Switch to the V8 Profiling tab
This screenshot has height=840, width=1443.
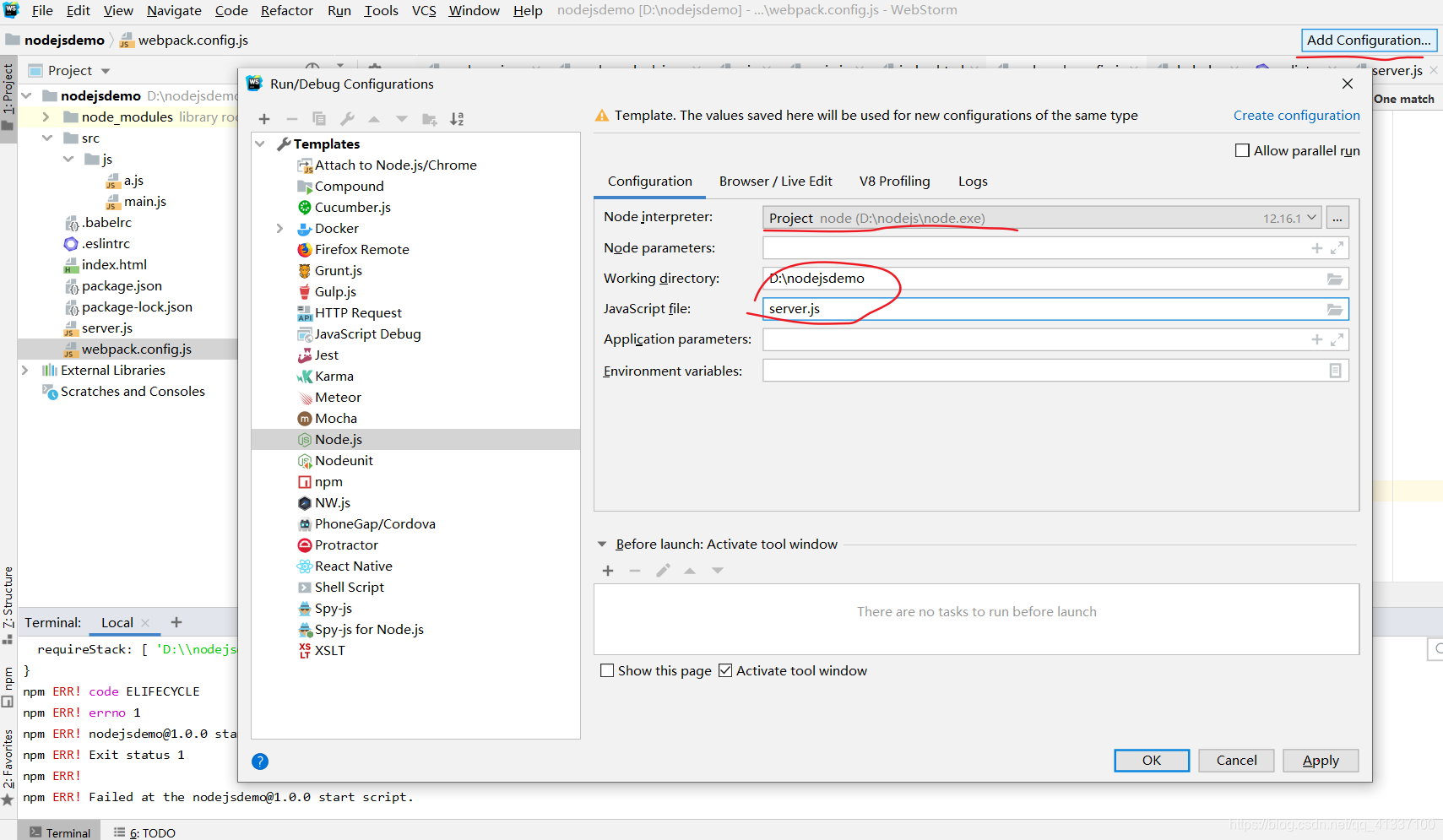[x=895, y=182]
